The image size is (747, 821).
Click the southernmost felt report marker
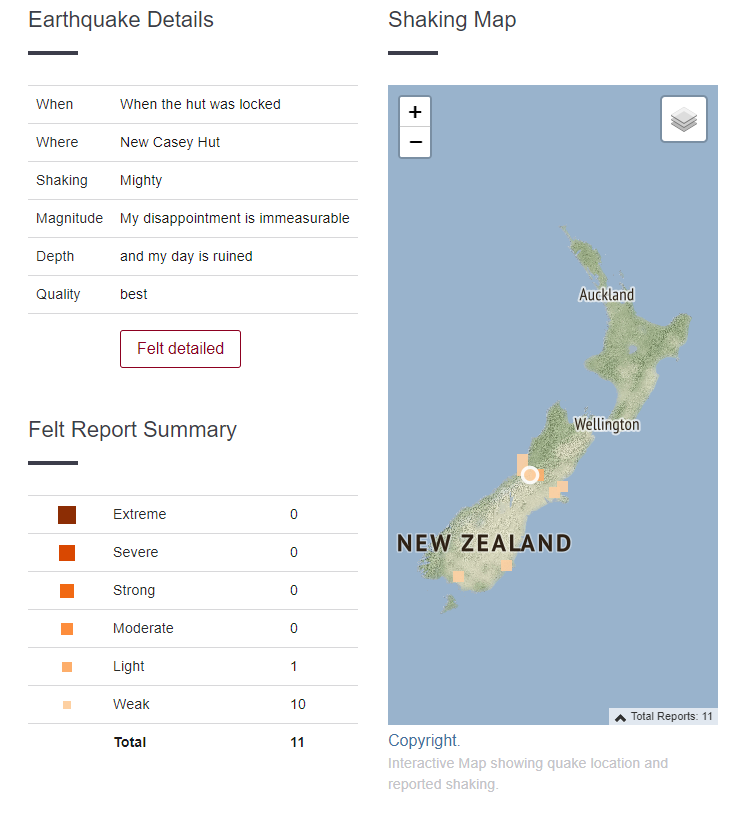[458, 576]
